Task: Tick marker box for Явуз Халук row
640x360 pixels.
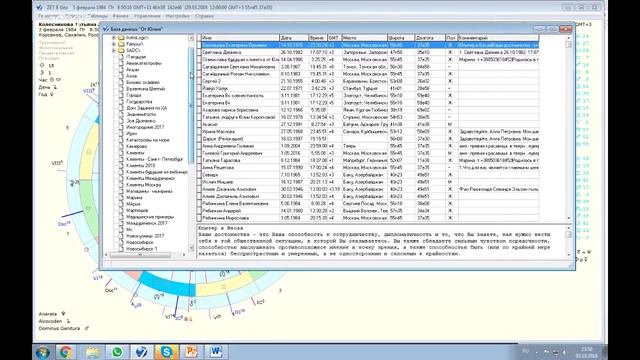Action: tap(200, 88)
